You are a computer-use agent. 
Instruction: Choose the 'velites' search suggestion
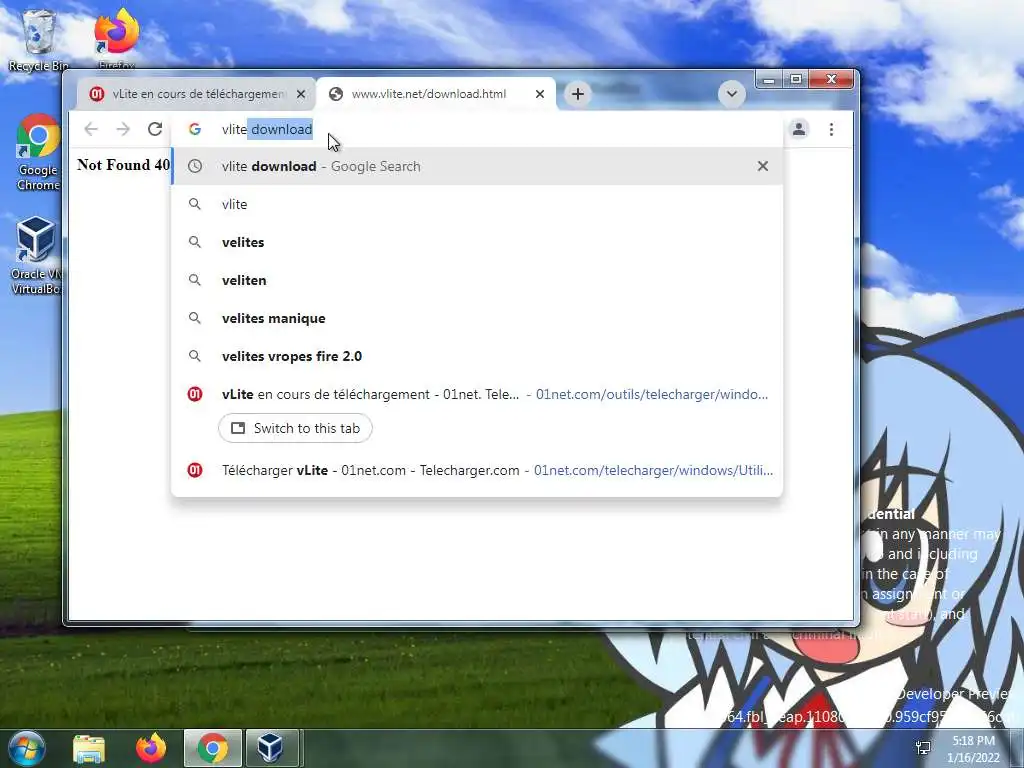[x=477, y=242]
